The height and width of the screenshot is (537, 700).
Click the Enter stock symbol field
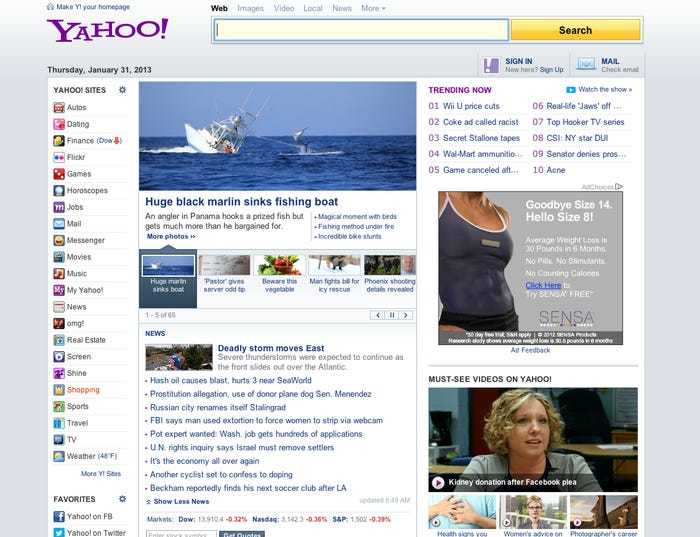181,534
